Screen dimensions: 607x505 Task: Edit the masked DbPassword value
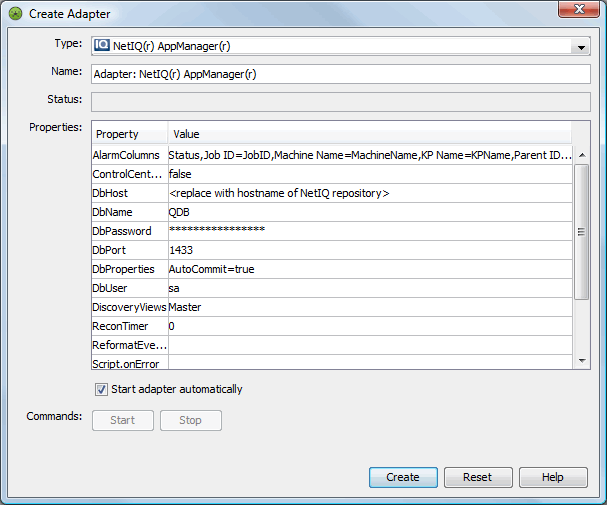[x=370, y=231]
